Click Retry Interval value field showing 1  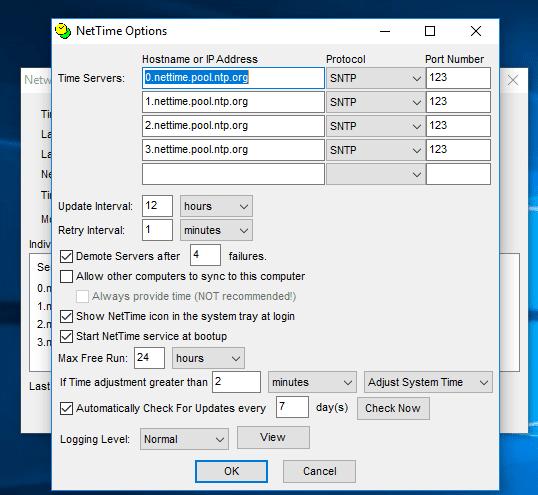click(x=157, y=230)
